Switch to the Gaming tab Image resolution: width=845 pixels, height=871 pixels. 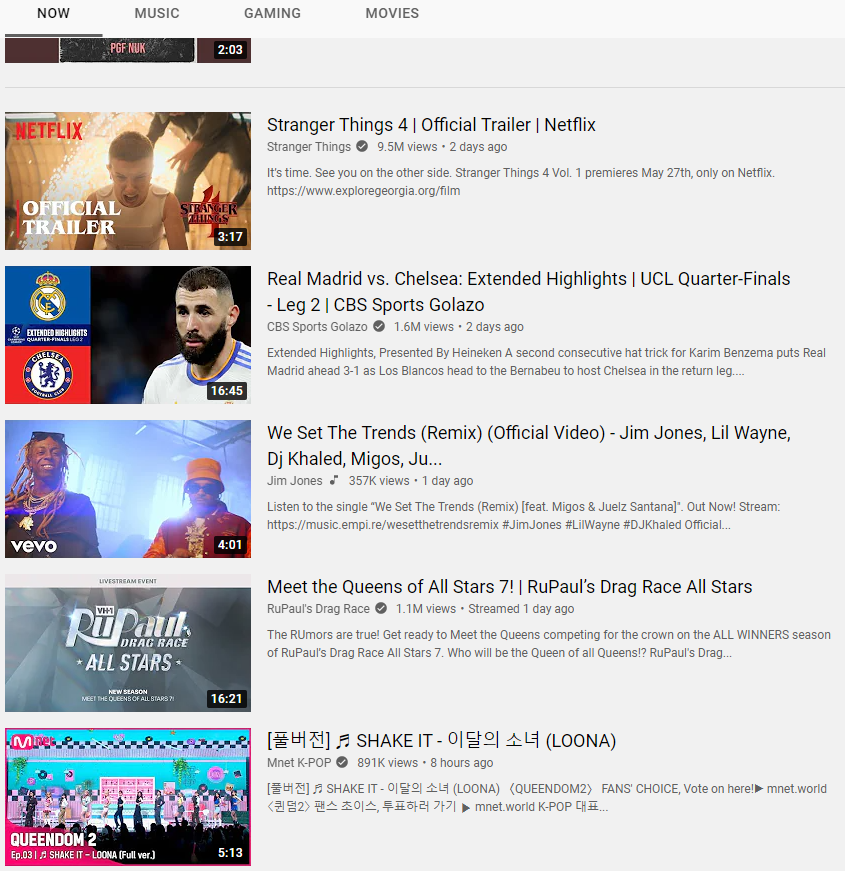272,13
